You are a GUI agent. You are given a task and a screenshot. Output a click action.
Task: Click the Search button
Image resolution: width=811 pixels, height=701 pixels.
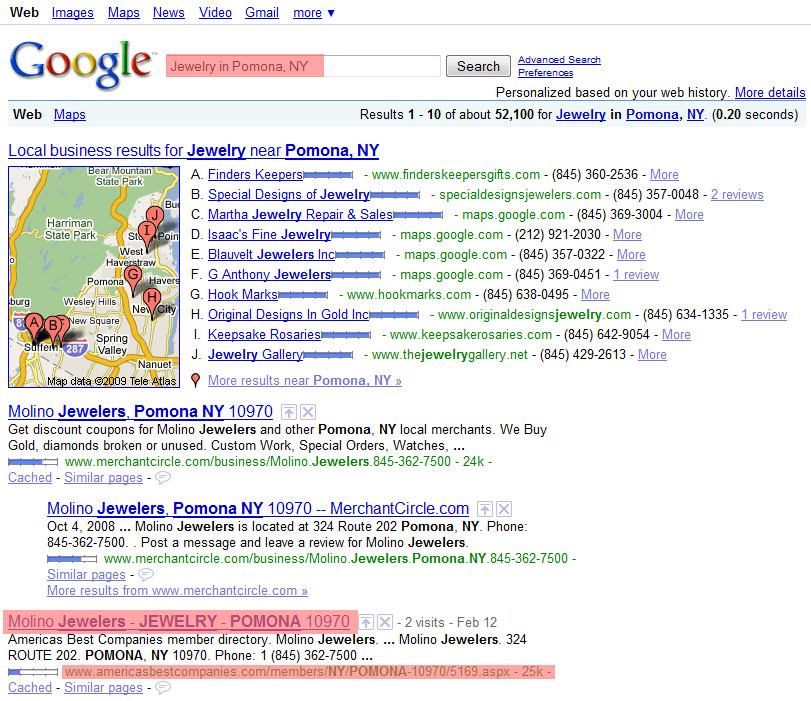pyautogui.click(x=478, y=66)
